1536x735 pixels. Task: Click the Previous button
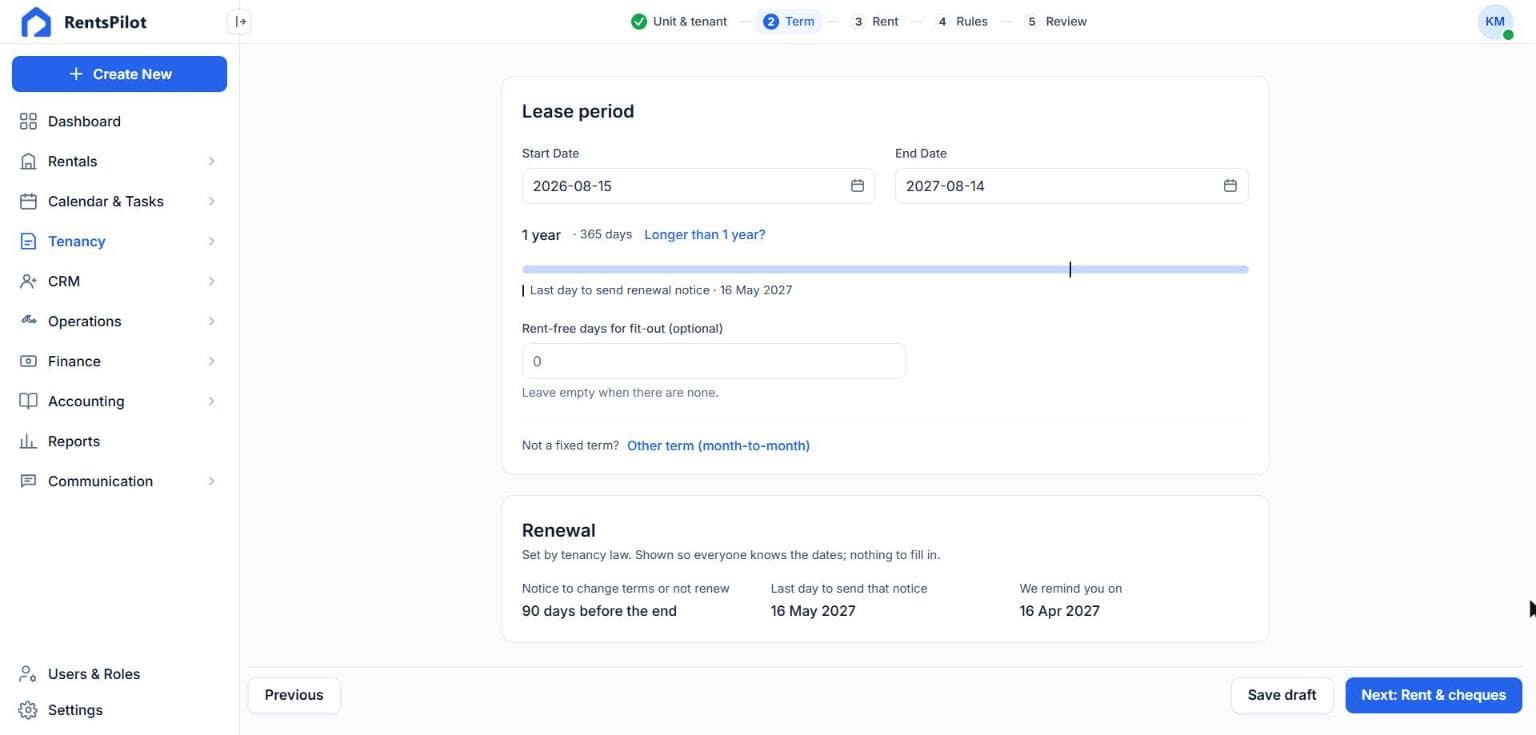tap(294, 695)
